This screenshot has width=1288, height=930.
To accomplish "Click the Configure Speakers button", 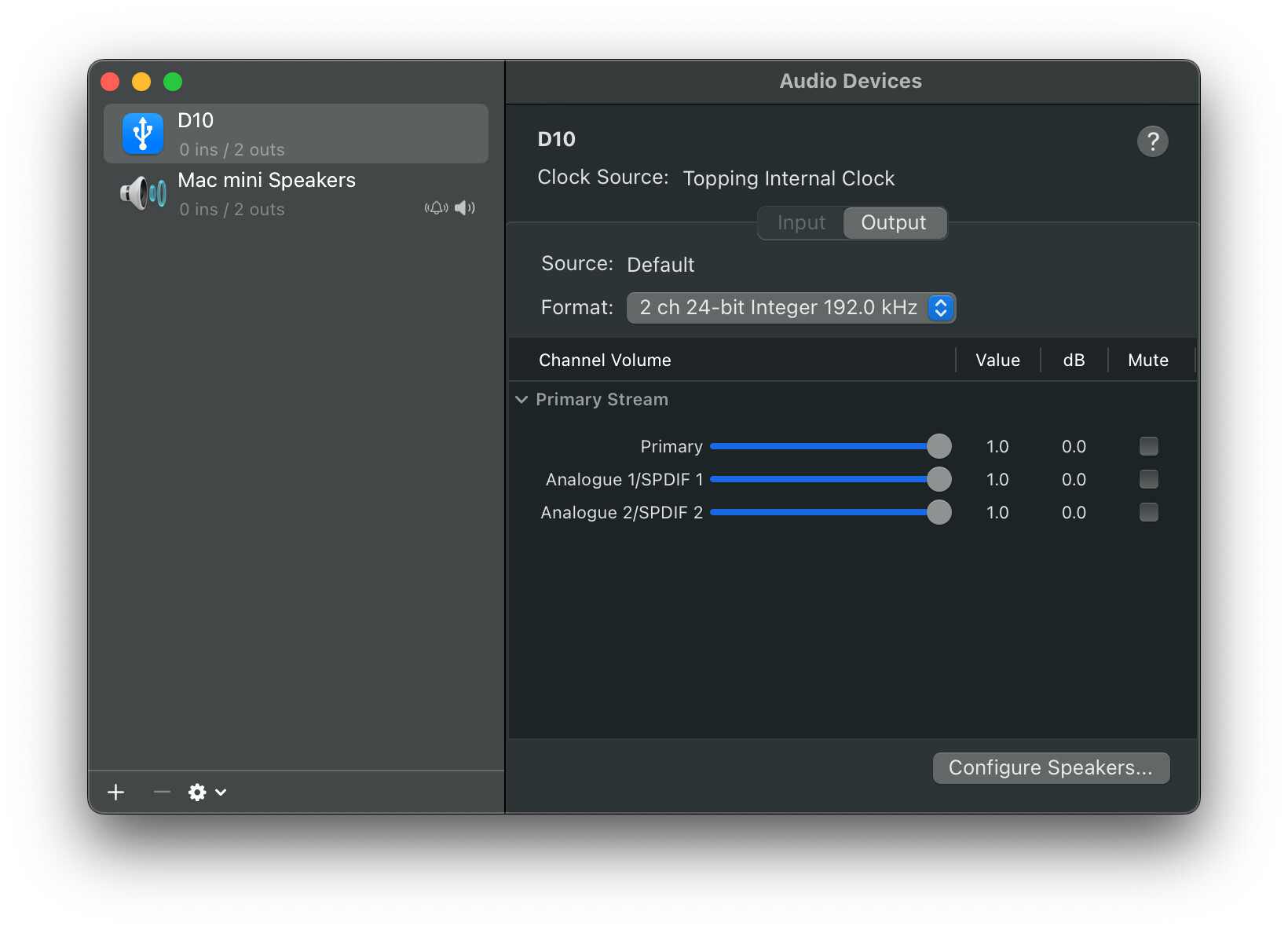I will [x=1051, y=768].
